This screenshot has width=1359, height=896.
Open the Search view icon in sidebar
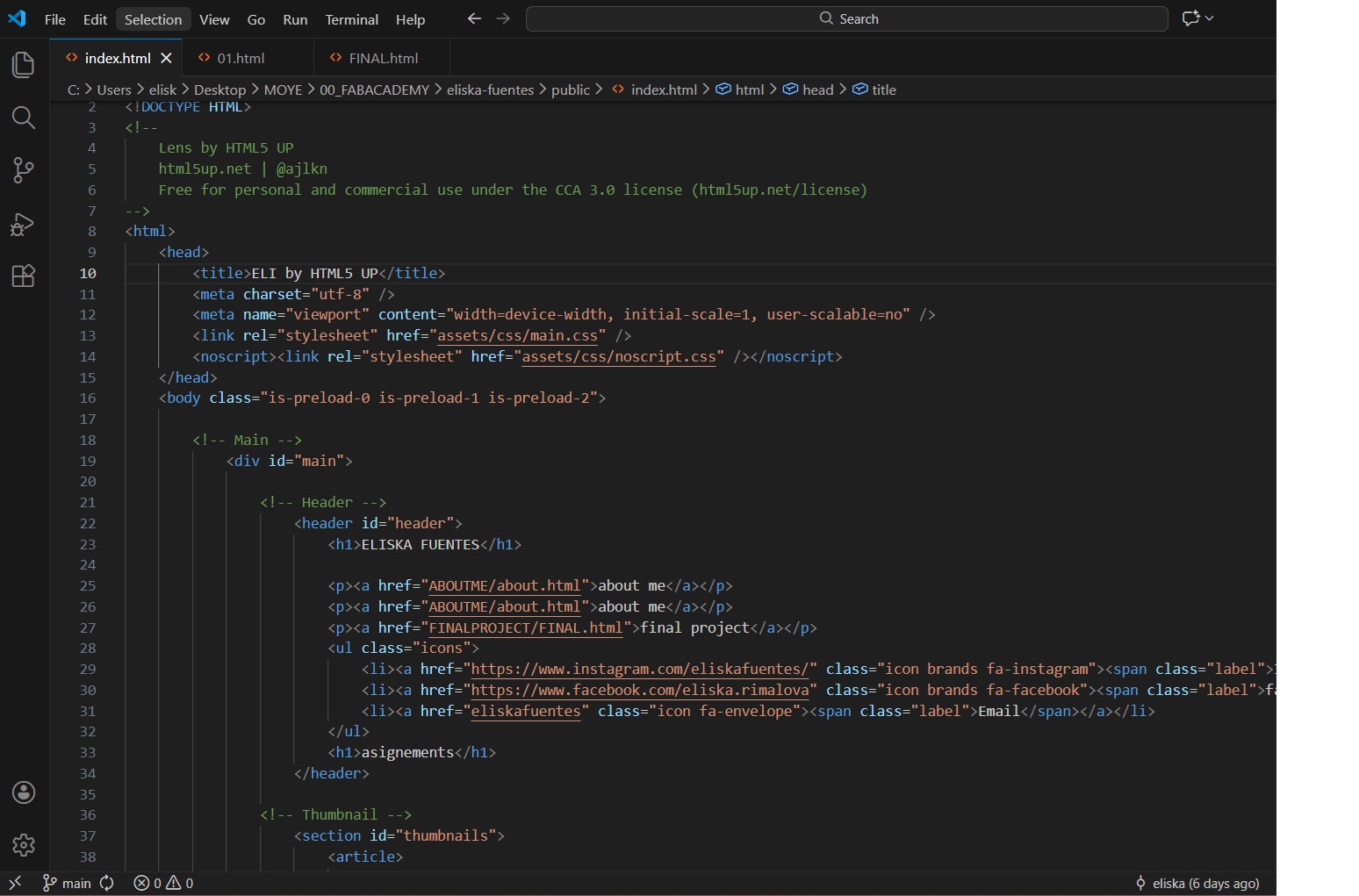24,118
